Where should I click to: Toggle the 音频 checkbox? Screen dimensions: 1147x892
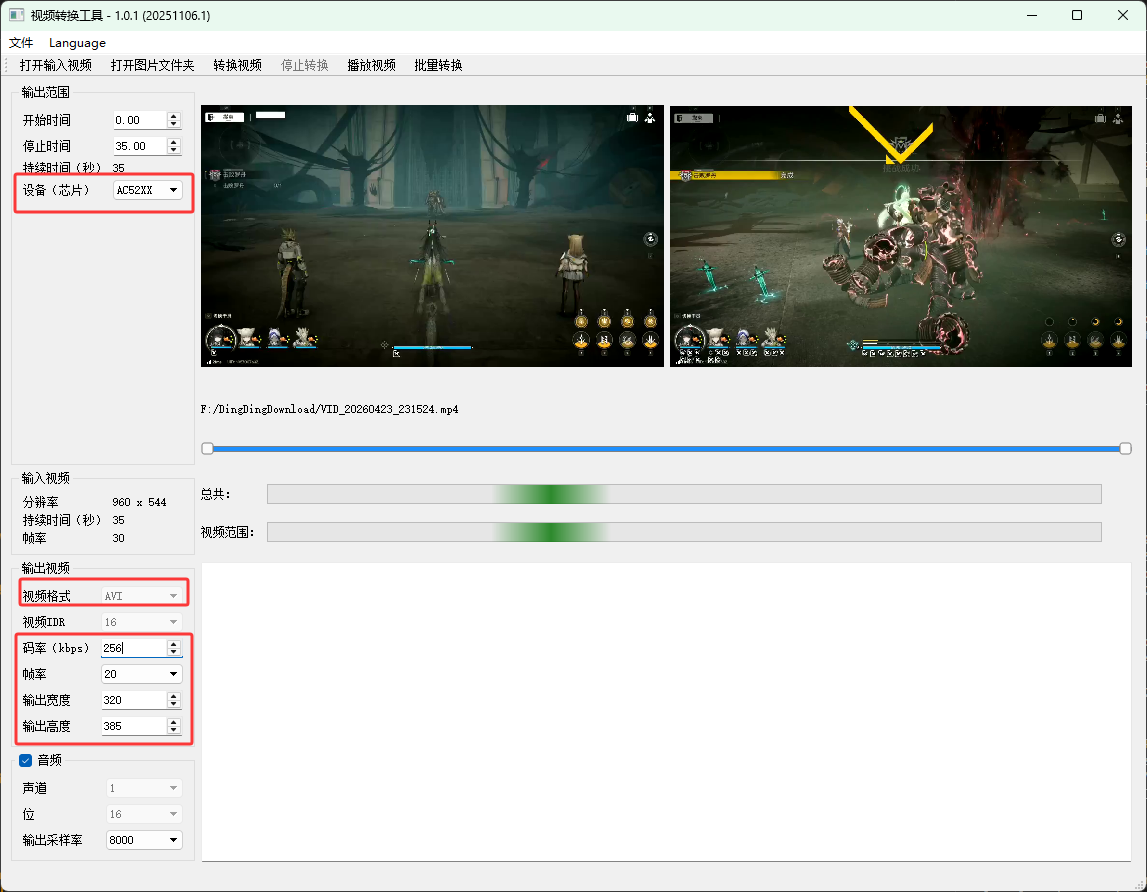click(x=26, y=760)
